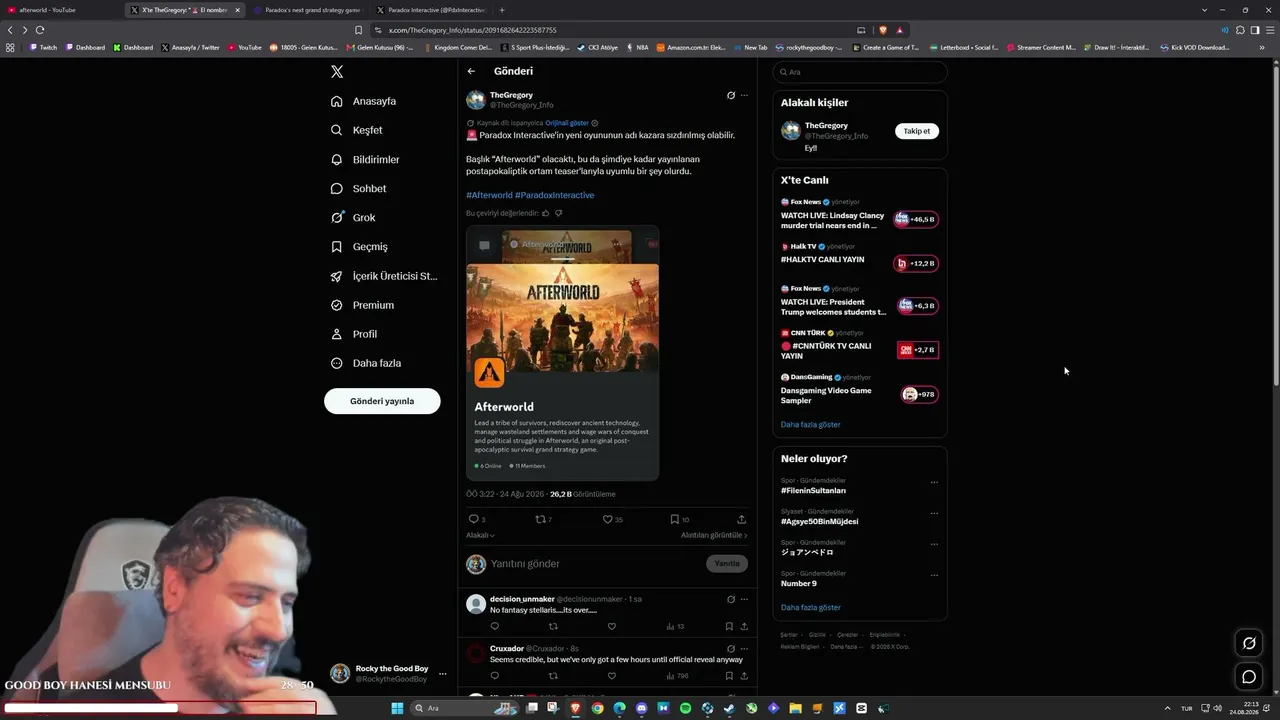Click the X search field Ara
The width and height of the screenshot is (1280, 720).
860,72
